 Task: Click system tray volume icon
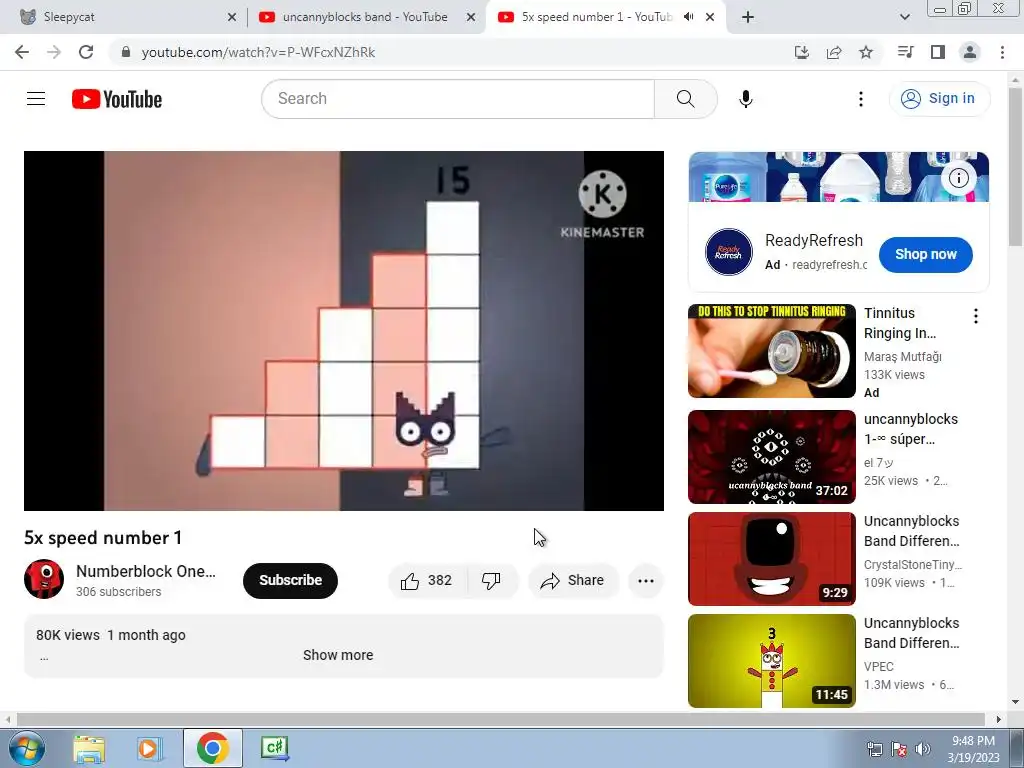(923, 749)
